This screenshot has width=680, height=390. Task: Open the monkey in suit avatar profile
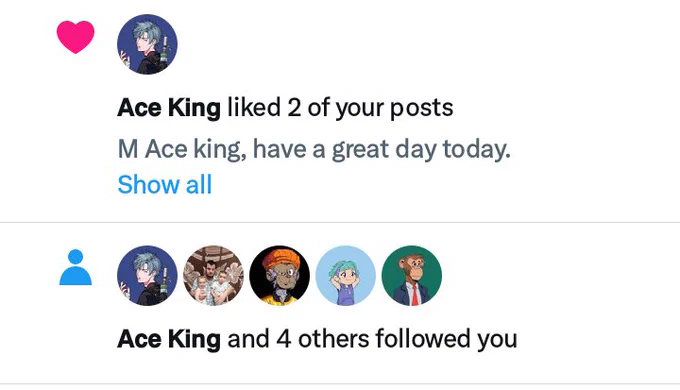(412, 276)
